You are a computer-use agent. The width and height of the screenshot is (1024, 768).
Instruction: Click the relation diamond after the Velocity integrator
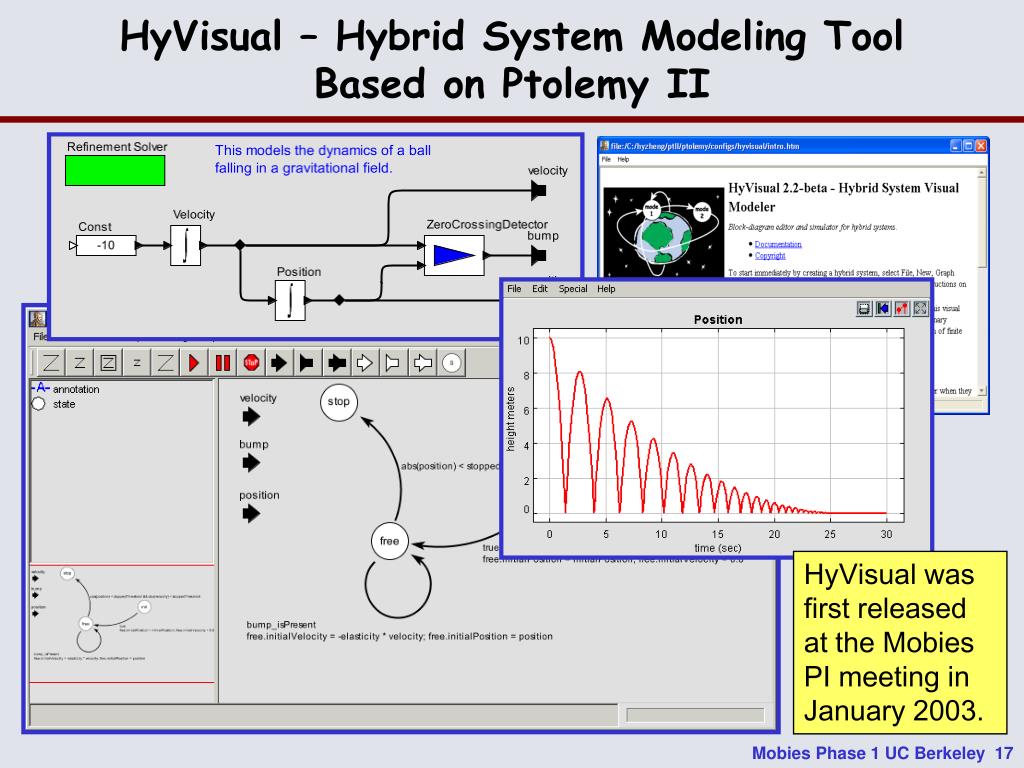[x=240, y=245]
